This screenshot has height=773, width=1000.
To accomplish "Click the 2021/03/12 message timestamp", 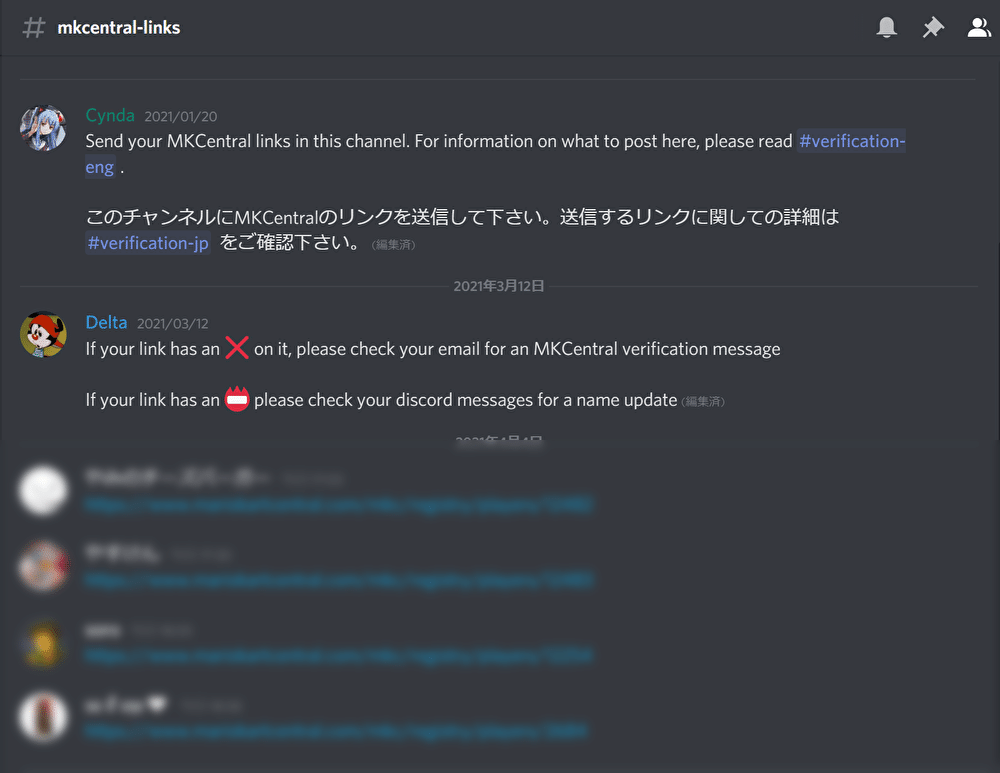I will 173,324.
